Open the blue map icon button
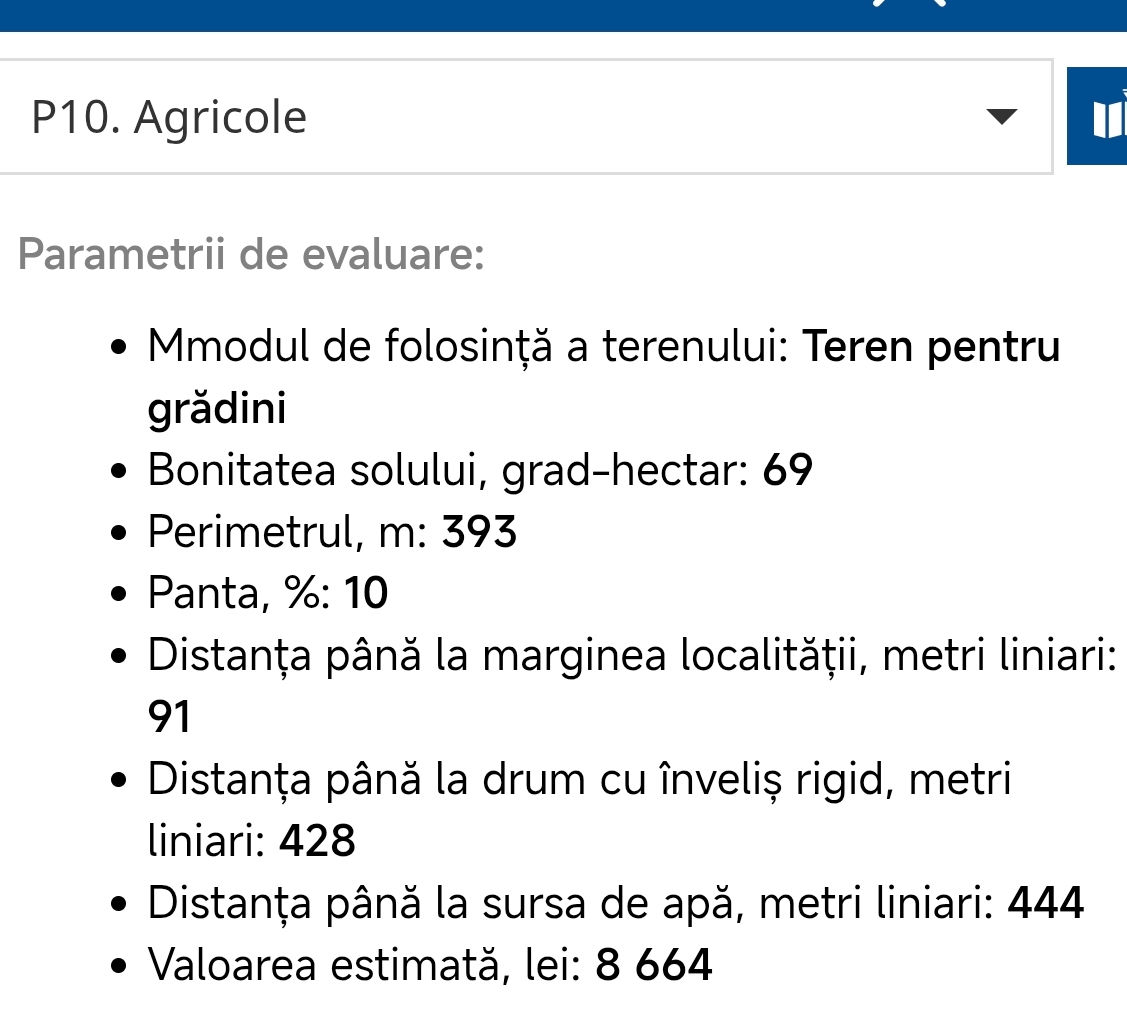Image resolution: width=1127 pixels, height=1026 pixels. click(x=1097, y=116)
